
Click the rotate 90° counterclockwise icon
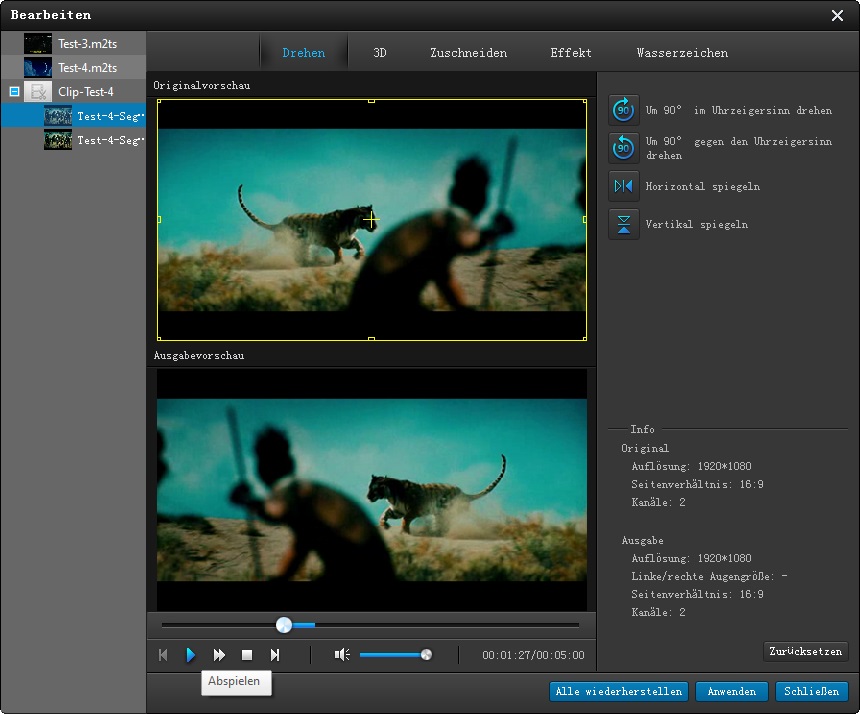624,148
